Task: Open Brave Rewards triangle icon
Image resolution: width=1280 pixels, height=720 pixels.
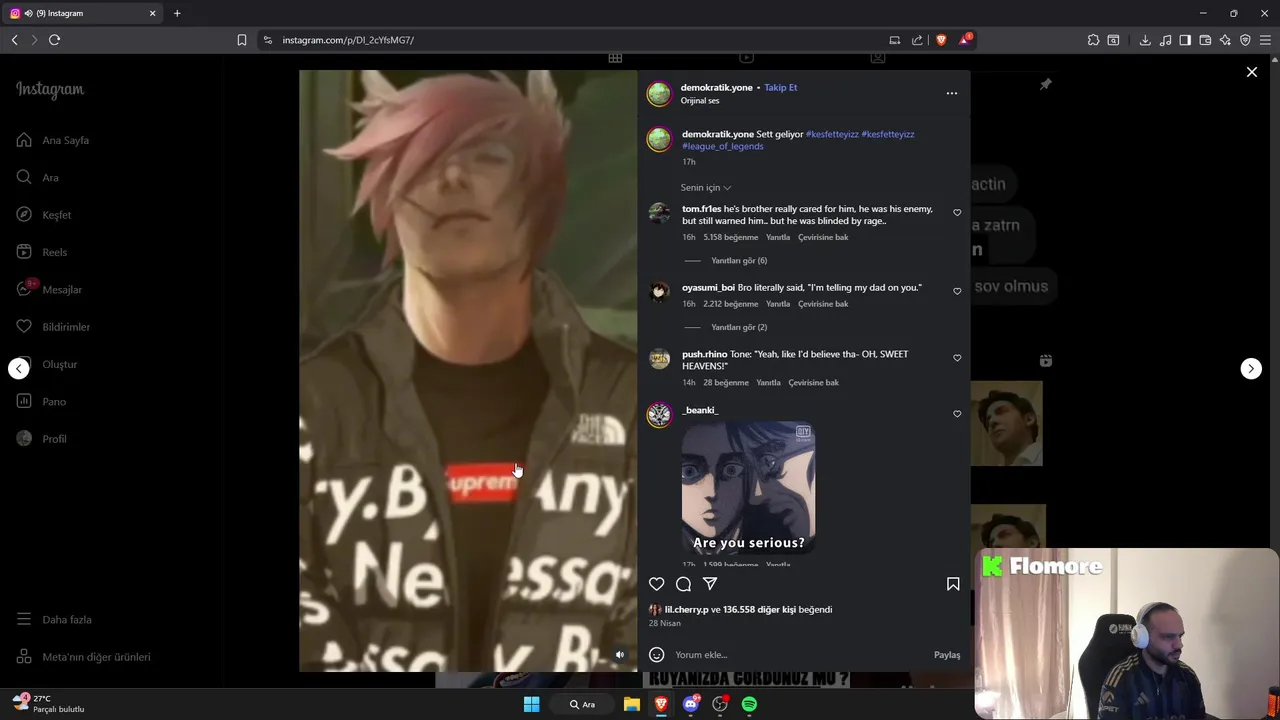Action: click(x=964, y=40)
